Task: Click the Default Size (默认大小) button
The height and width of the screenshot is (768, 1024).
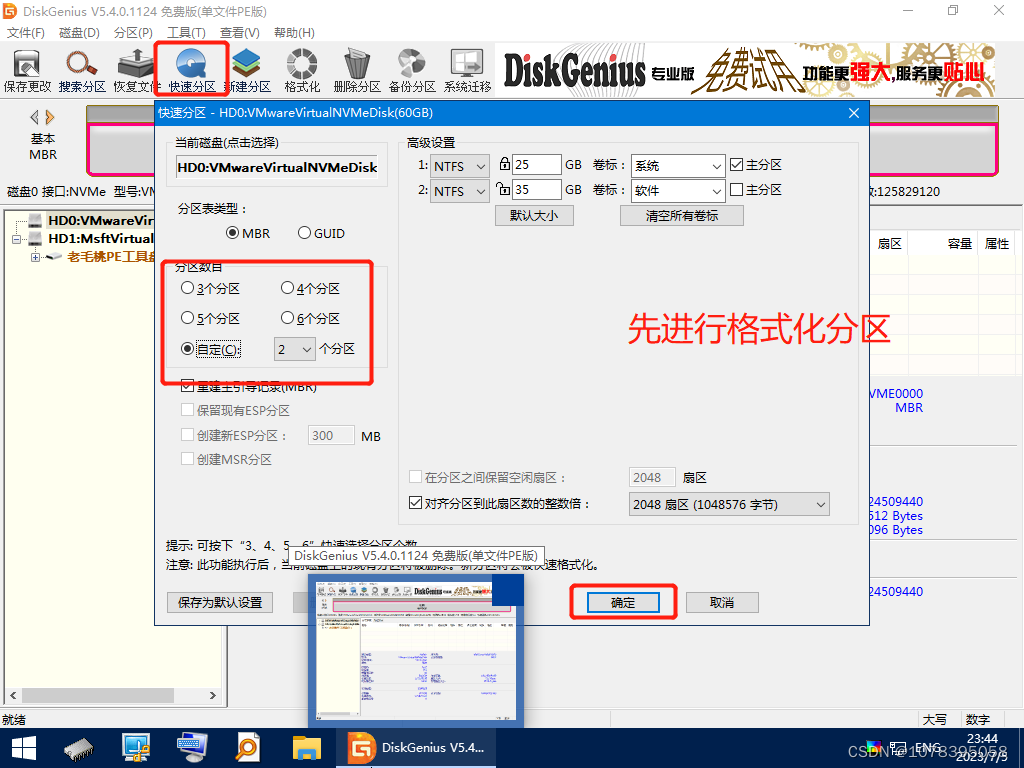Action: click(x=534, y=216)
